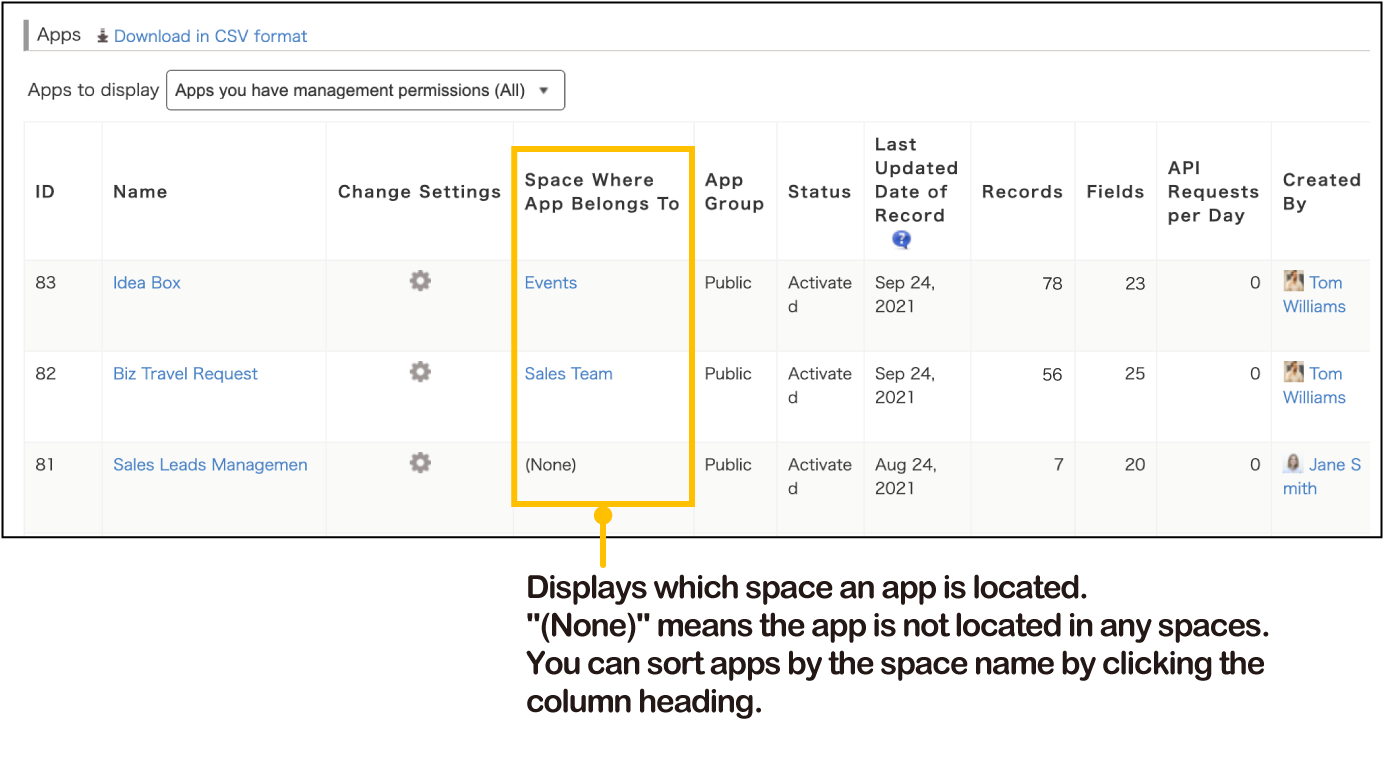Sort by Space Where App Belongs To
This screenshot has height=758, width=1384.
pos(601,192)
